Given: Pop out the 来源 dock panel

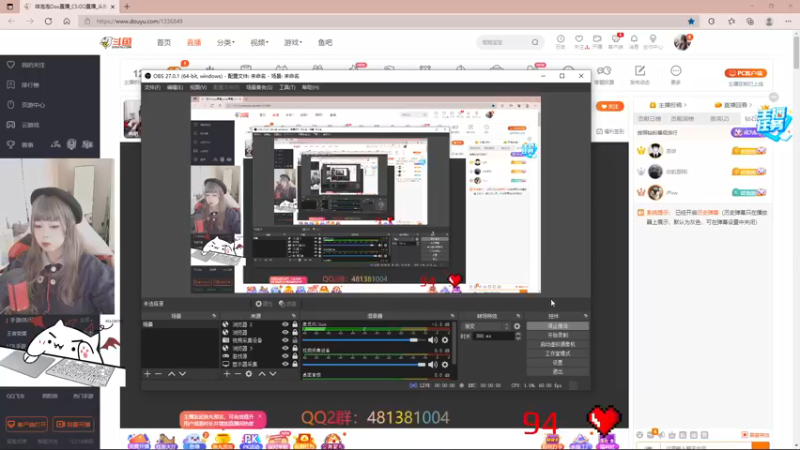Looking at the screenshot, I should pyautogui.click(x=293, y=316).
